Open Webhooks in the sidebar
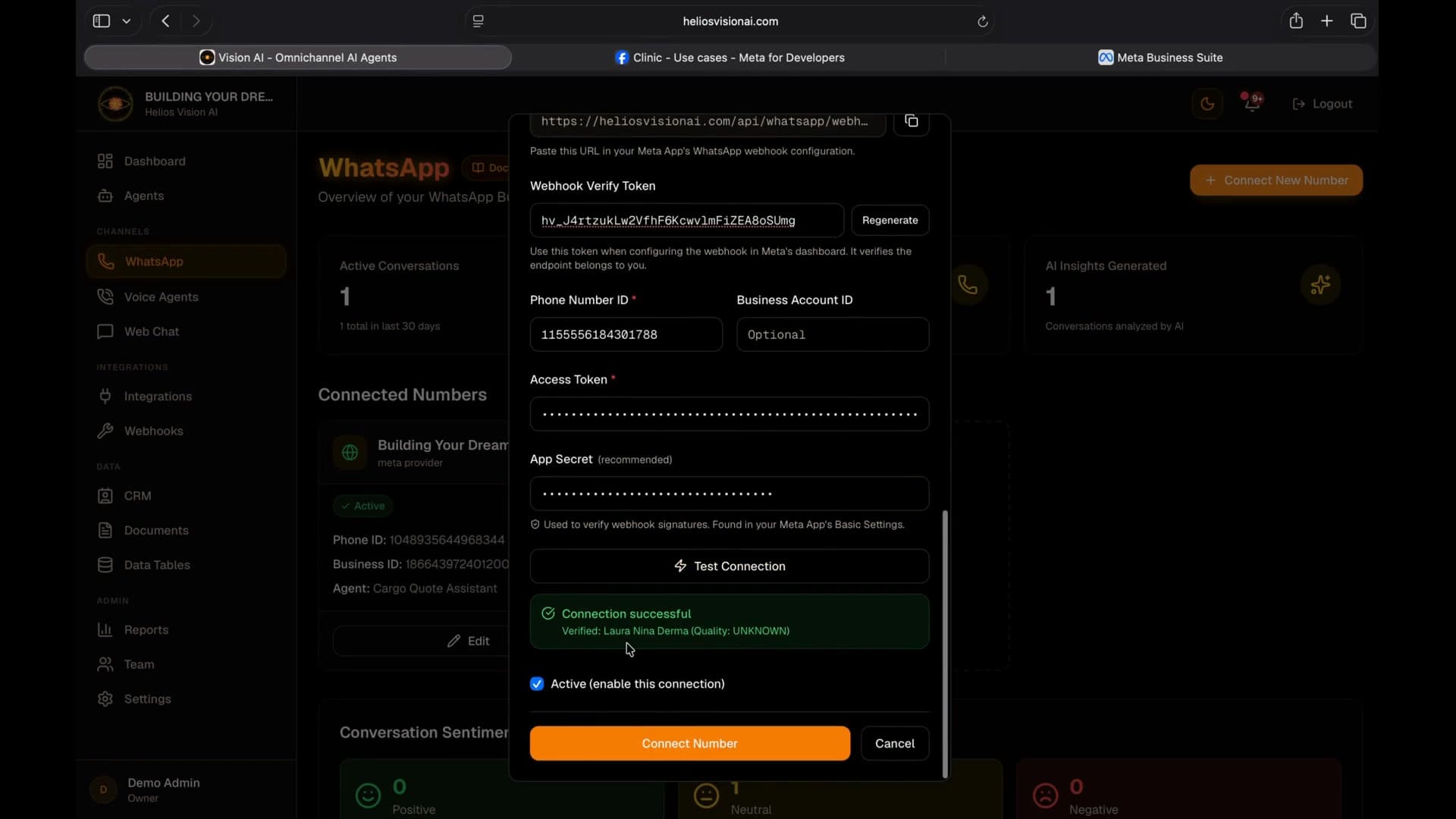This screenshot has width=1456, height=819. 185,431
